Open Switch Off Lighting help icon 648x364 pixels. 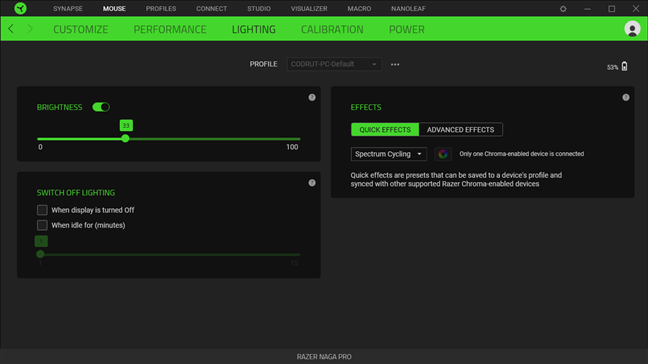[x=312, y=183]
